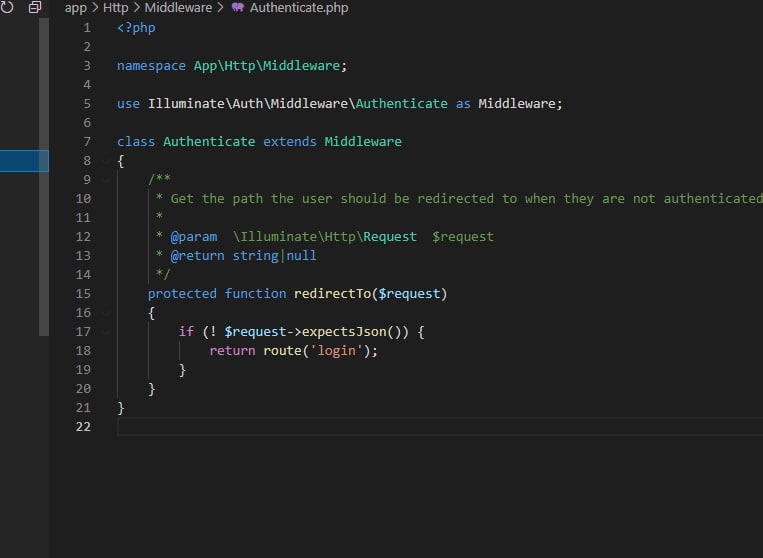Open the 'Middleware' breadcrumb segment
The width and height of the screenshot is (763, 558).
pyautogui.click(x=178, y=8)
